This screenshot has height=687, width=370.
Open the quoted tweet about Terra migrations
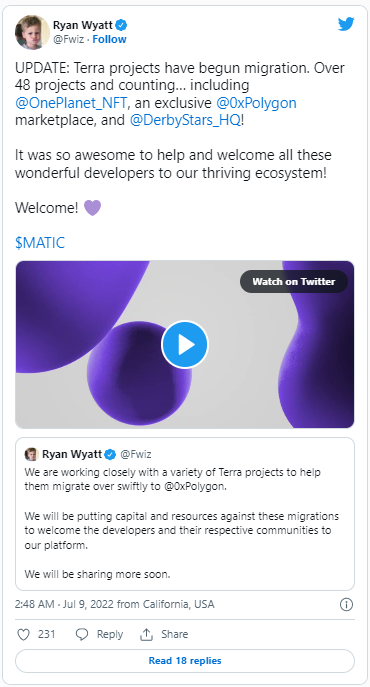click(x=185, y=514)
